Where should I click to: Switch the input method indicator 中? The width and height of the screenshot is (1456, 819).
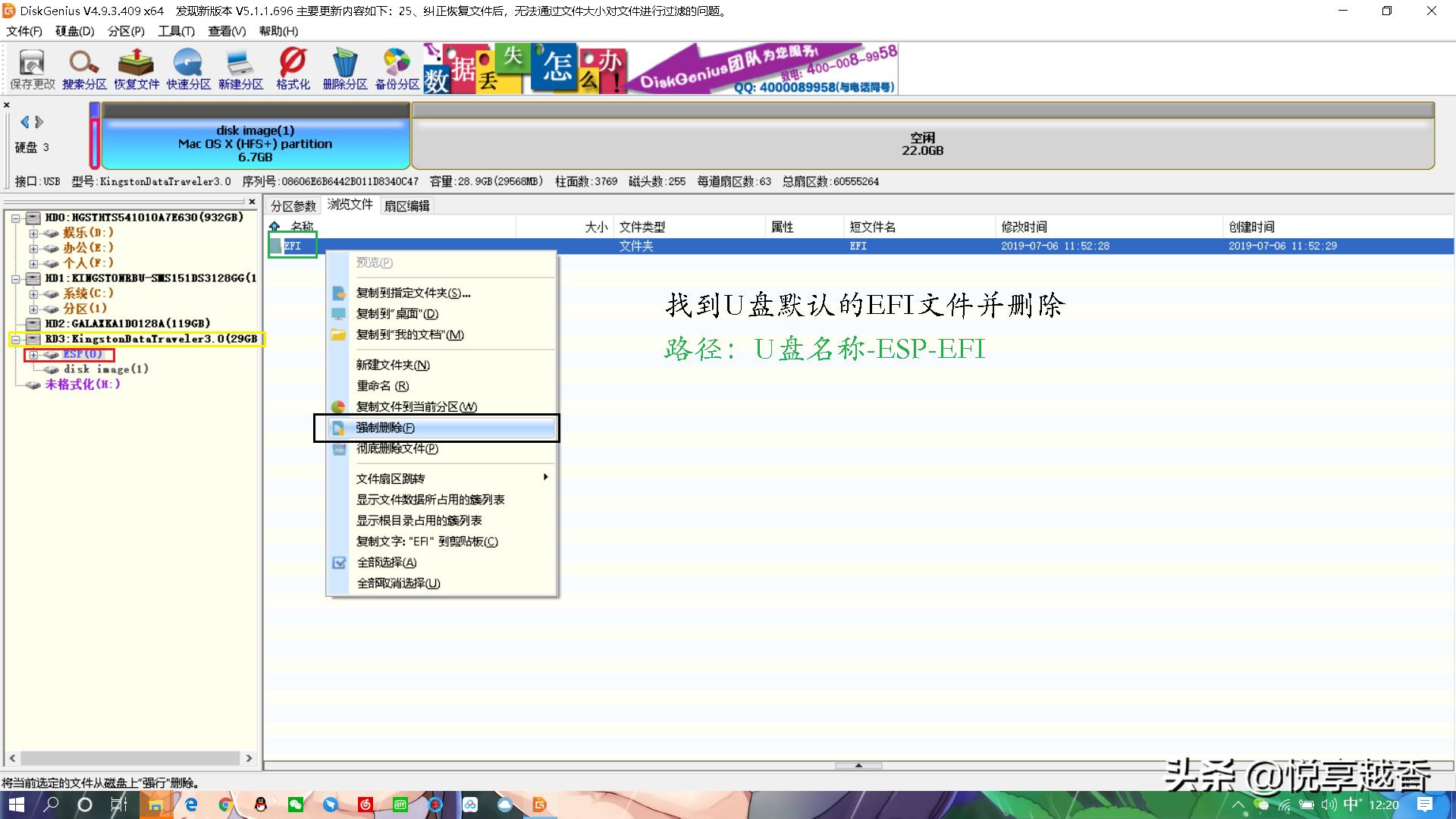tap(1351, 805)
